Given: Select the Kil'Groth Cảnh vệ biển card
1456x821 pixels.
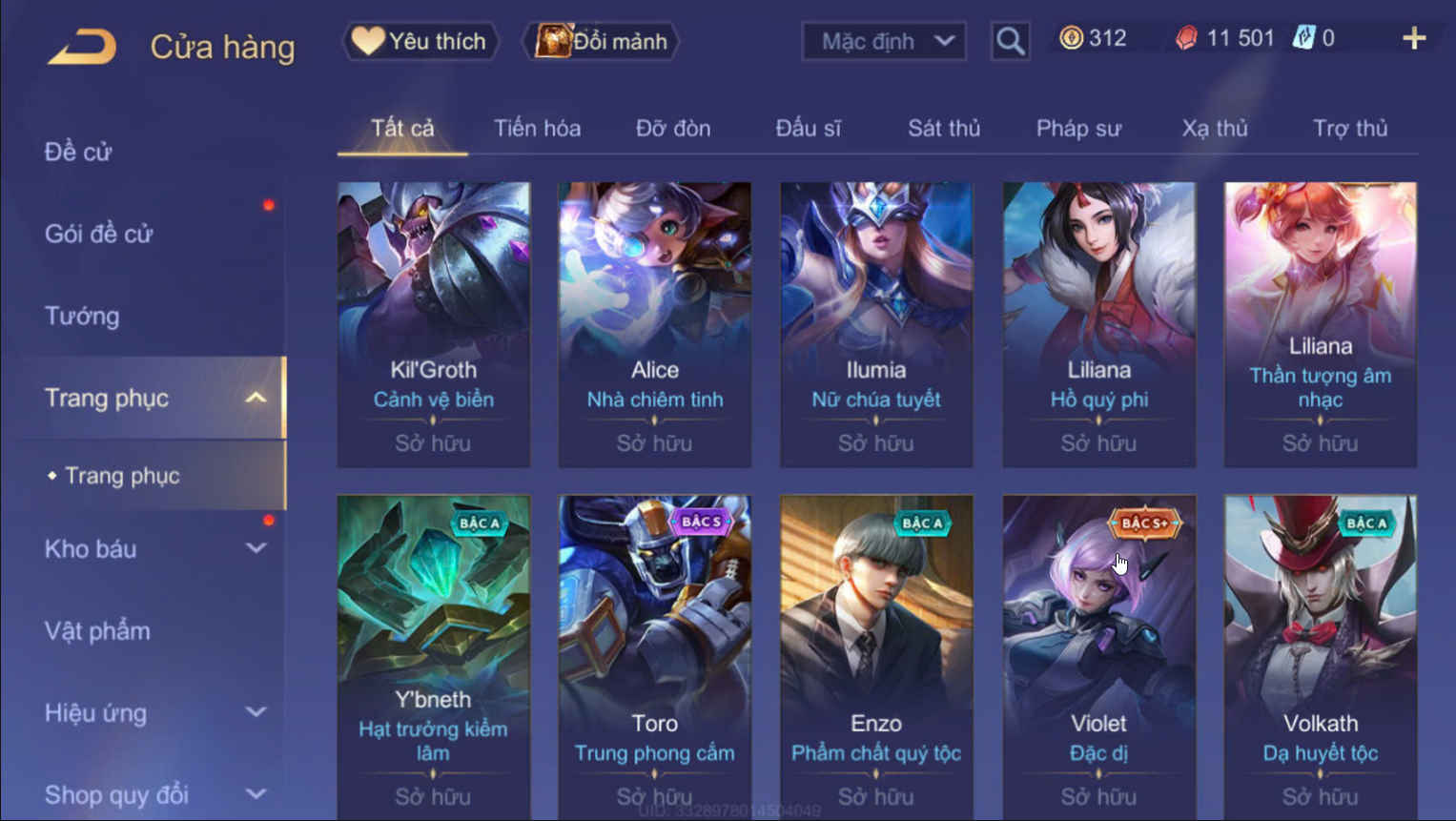Looking at the screenshot, I should [x=434, y=324].
